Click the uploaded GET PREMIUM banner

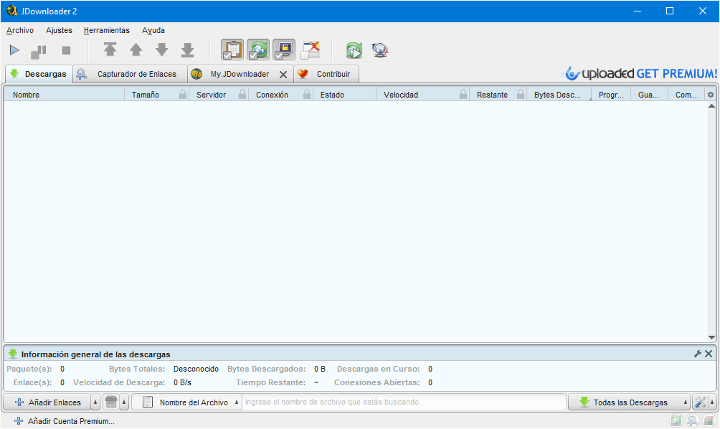click(x=641, y=73)
